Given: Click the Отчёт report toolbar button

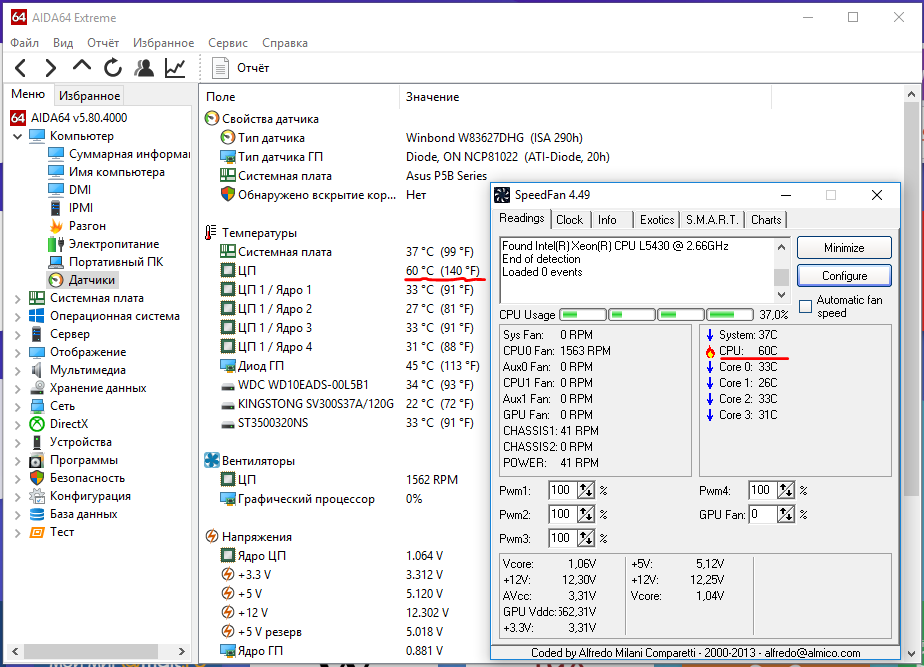Looking at the screenshot, I should 240,68.
